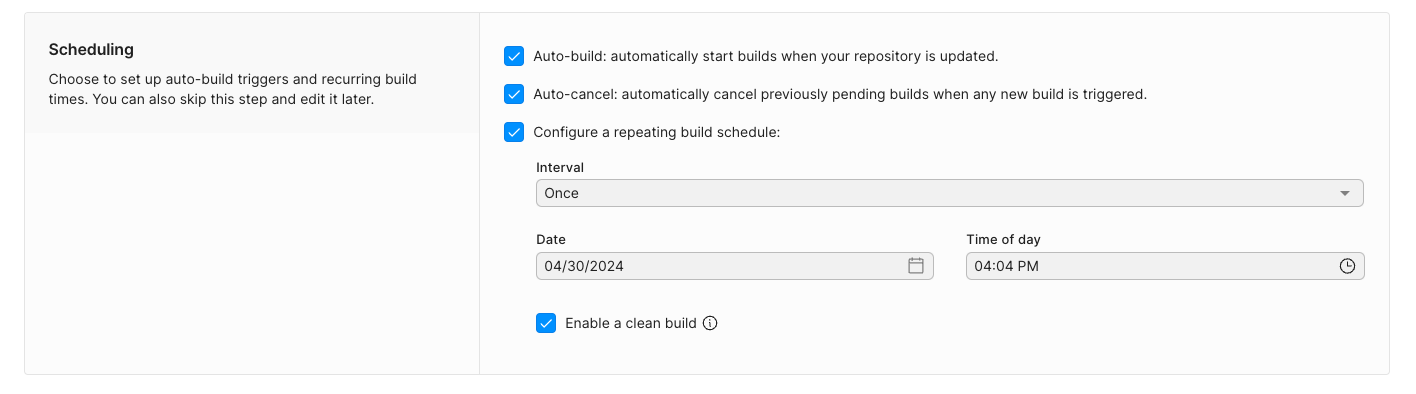Open the calendar picker icon in Date field
The image size is (1416, 394).
point(915,266)
